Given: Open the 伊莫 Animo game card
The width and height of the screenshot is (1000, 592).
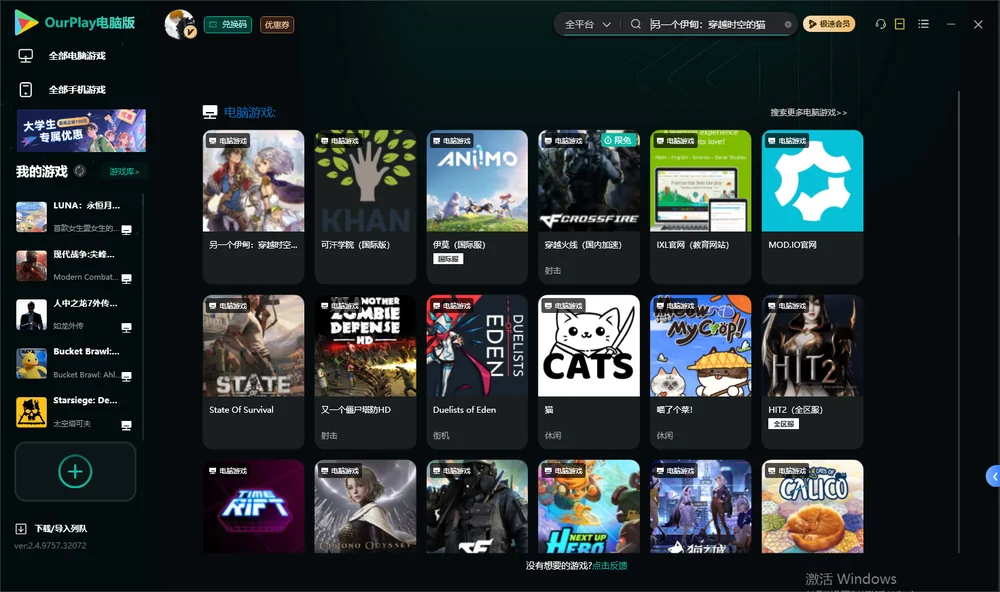Looking at the screenshot, I should click(x=477, y=207).
